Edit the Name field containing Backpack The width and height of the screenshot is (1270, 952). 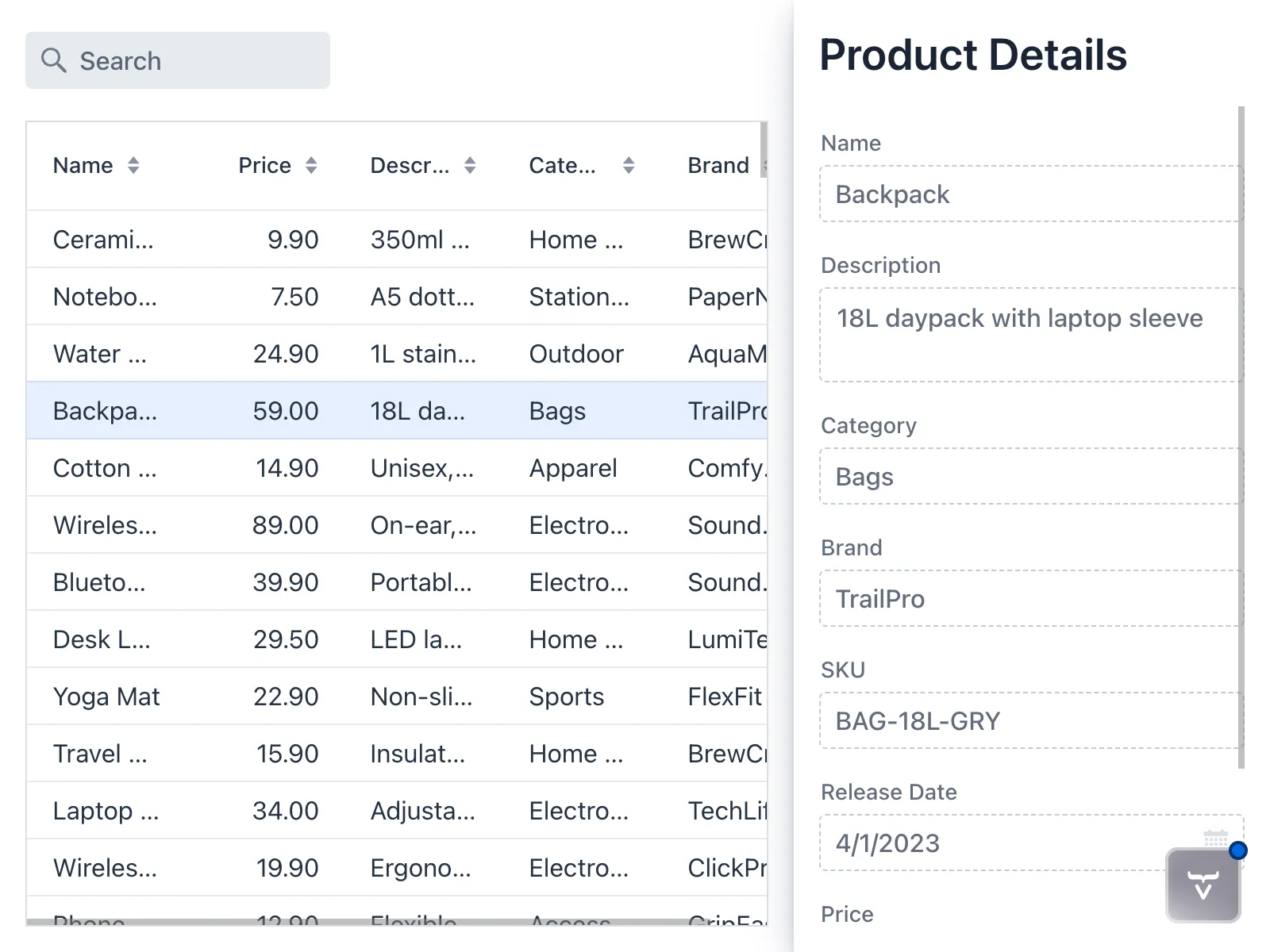(1029, 194)
